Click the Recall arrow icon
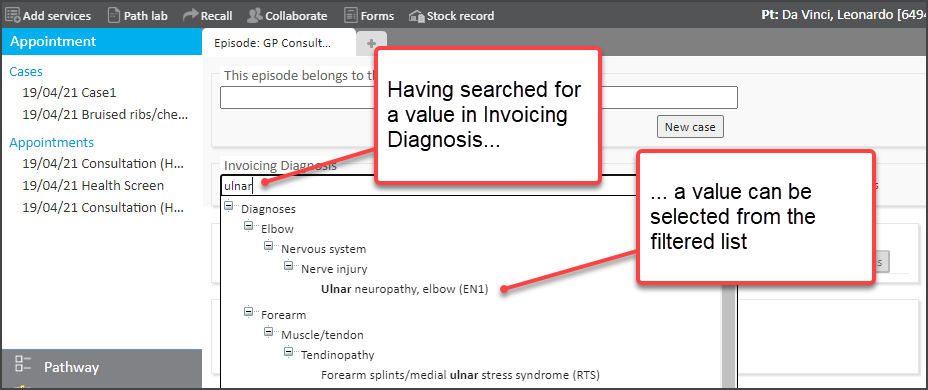 click(190, 15)
